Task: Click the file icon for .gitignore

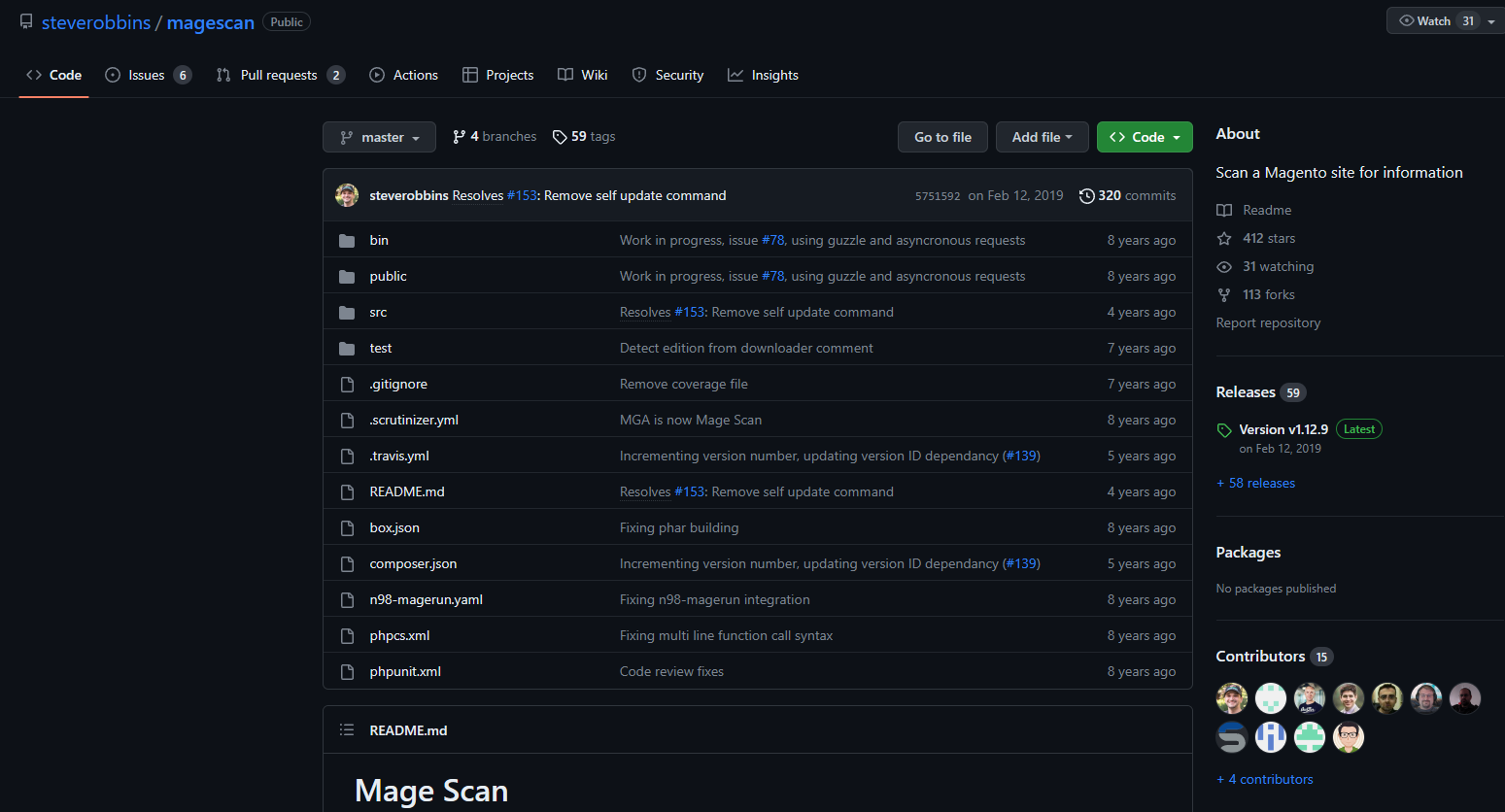Action: click(x=347, y=385)
